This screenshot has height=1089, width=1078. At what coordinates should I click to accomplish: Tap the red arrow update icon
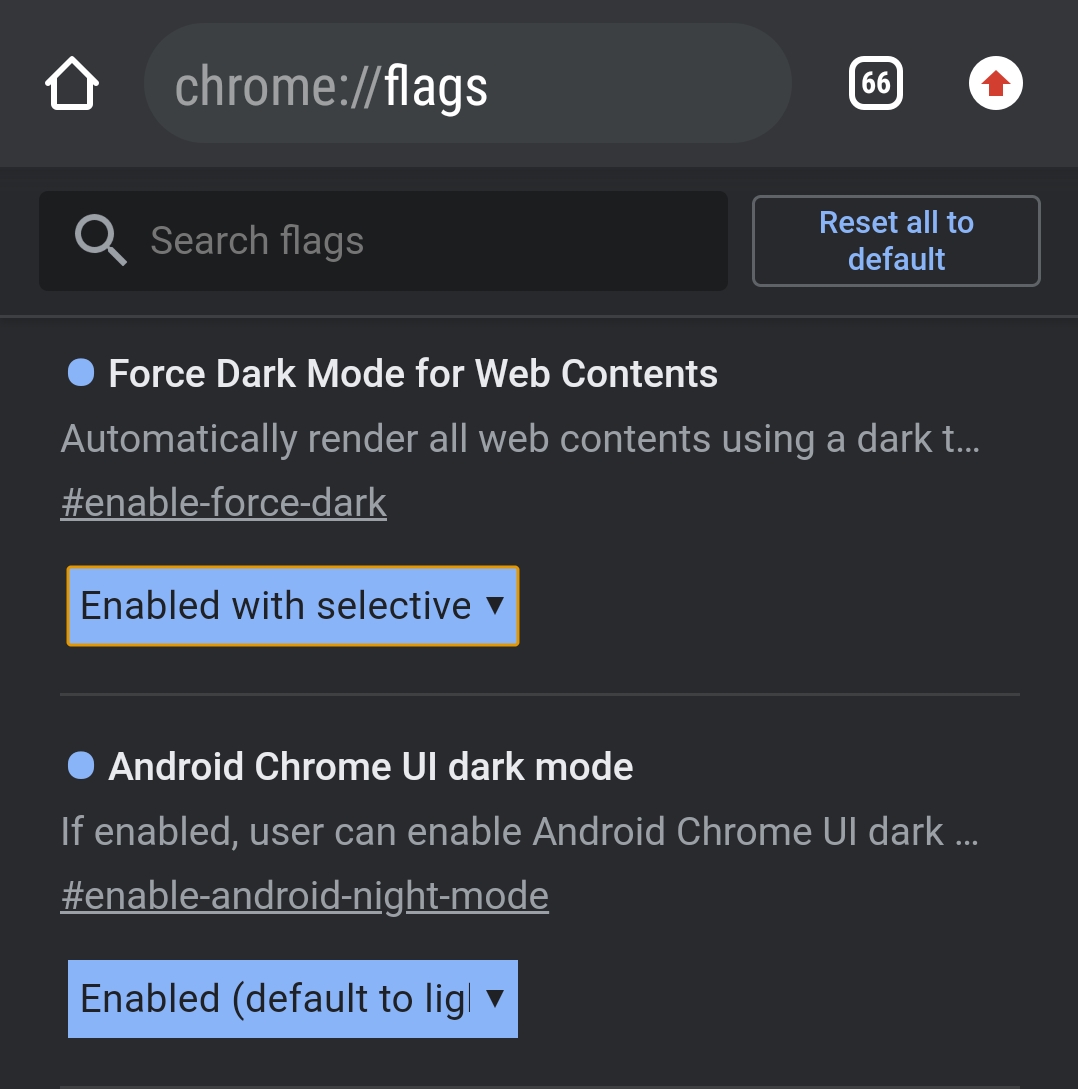[995, 84]
